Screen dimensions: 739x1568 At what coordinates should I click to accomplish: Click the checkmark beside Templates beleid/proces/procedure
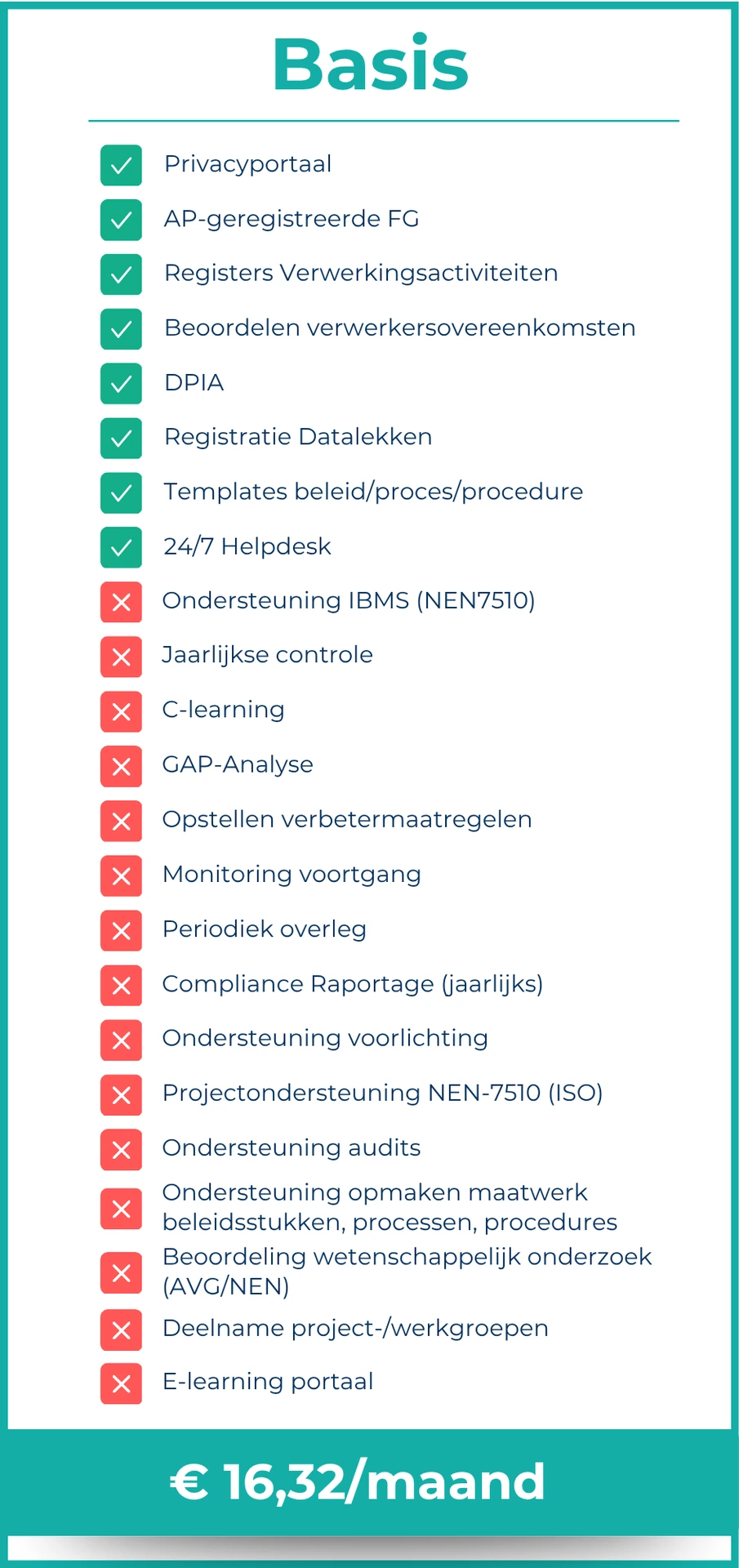tap(121, 492)
